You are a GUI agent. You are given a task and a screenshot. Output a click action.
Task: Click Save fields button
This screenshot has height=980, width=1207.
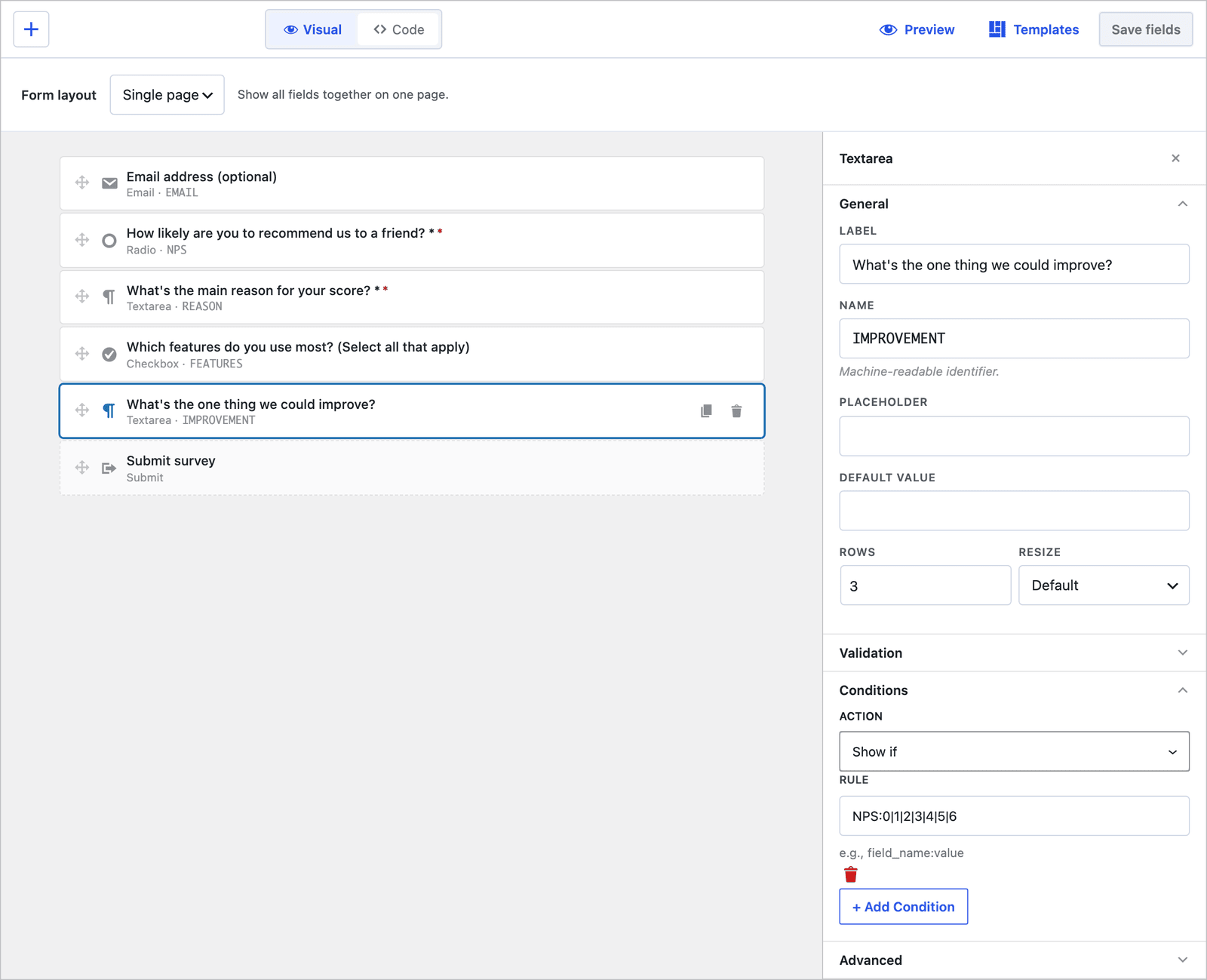point(1145,29)
